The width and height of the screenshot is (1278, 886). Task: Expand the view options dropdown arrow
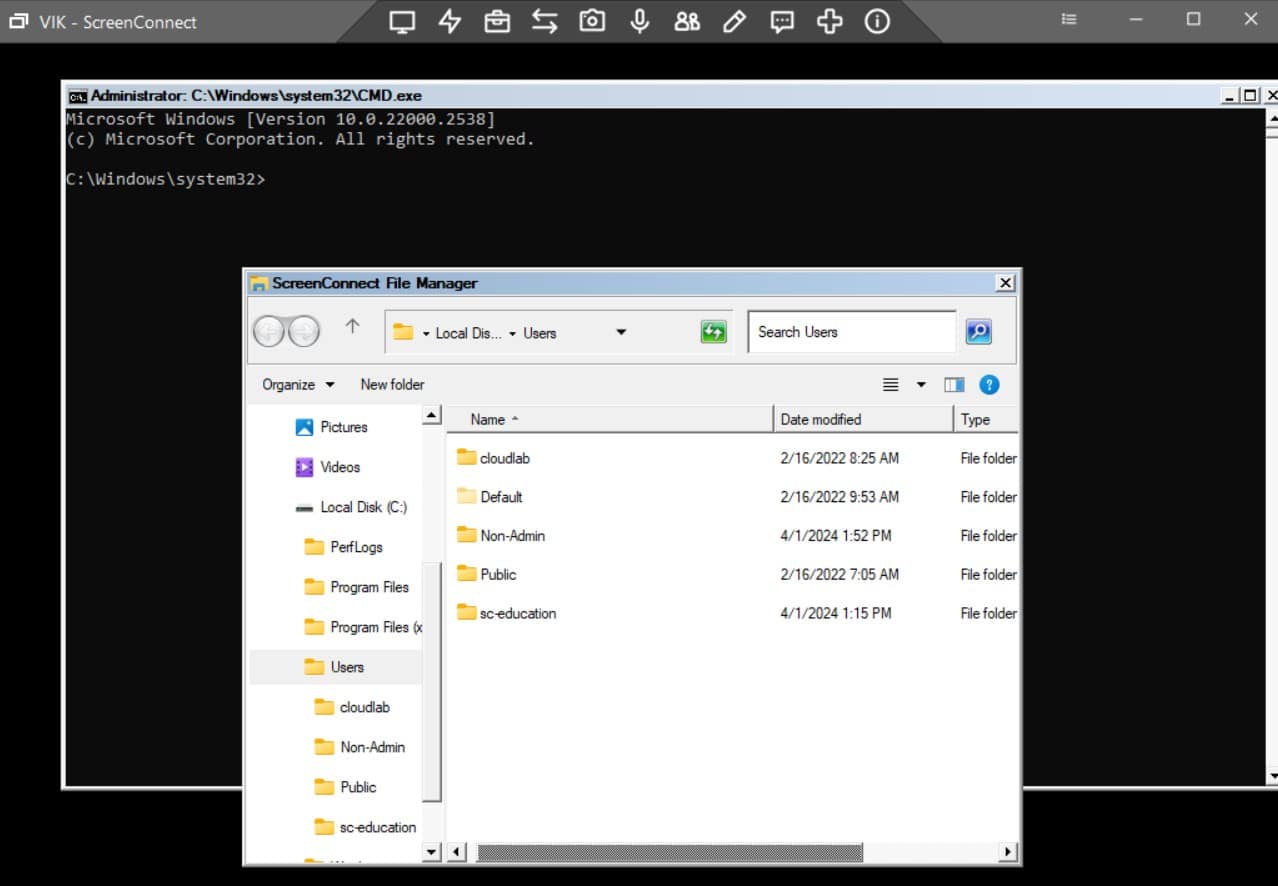[x=920, y=384]
